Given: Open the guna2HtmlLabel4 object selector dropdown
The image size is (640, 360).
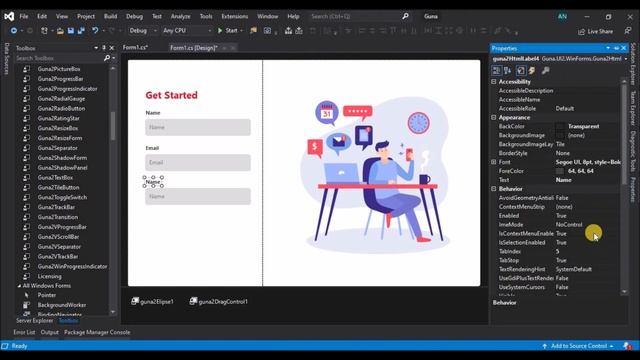Looking at the screenshot, I should click(625, 59).
